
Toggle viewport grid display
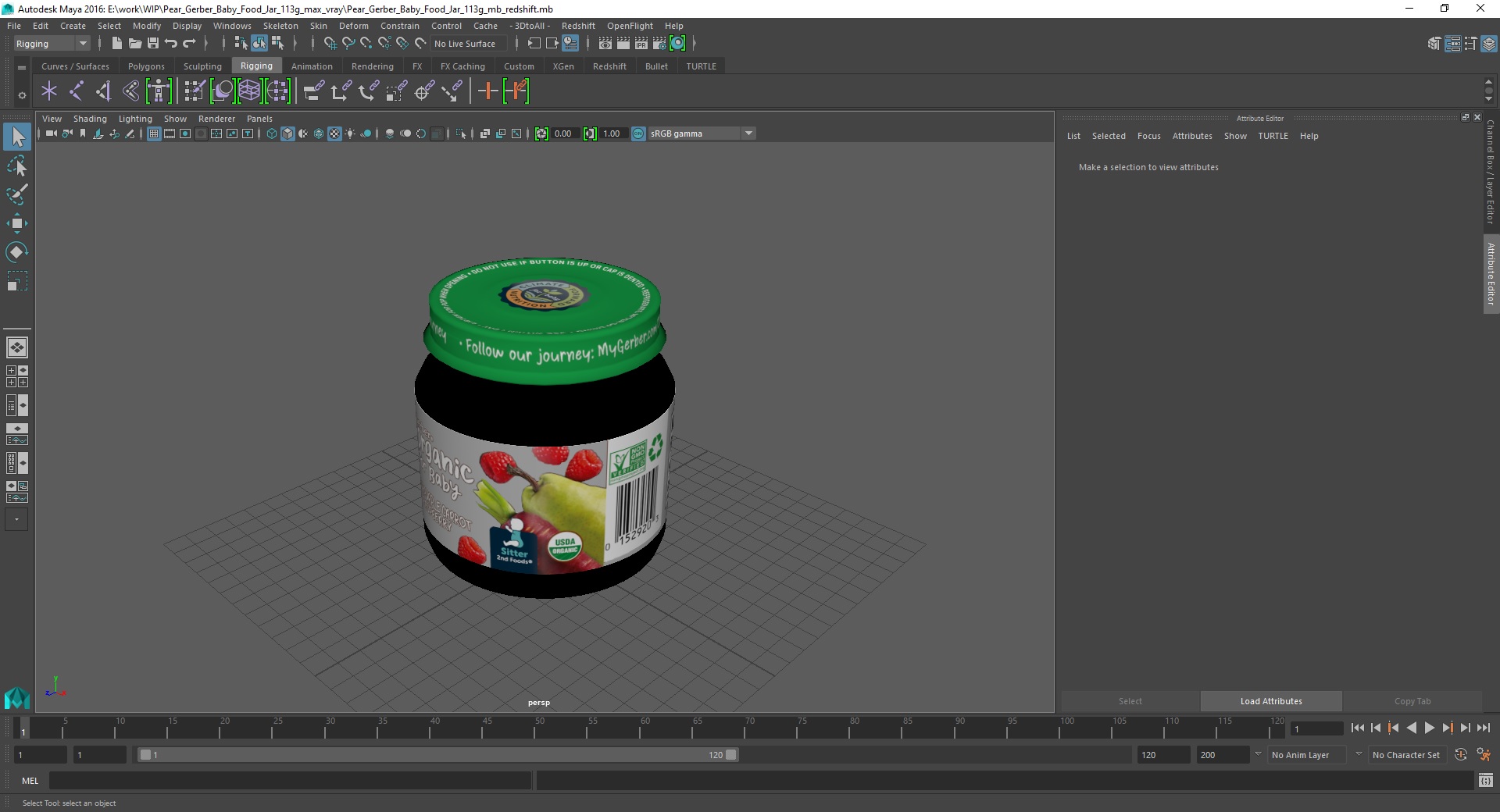[154, 134]
